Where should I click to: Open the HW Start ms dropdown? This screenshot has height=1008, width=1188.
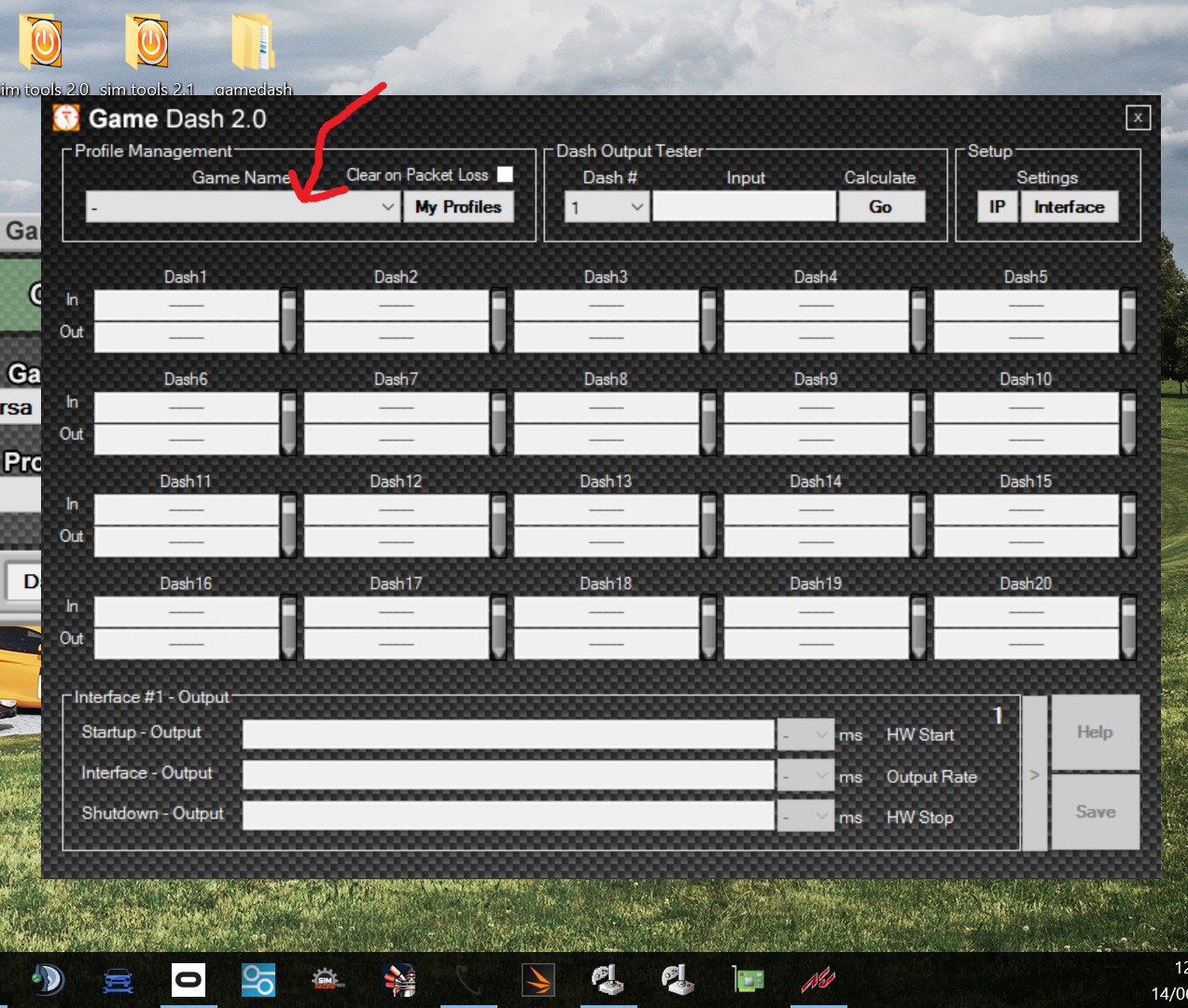(x=806, y=735)
